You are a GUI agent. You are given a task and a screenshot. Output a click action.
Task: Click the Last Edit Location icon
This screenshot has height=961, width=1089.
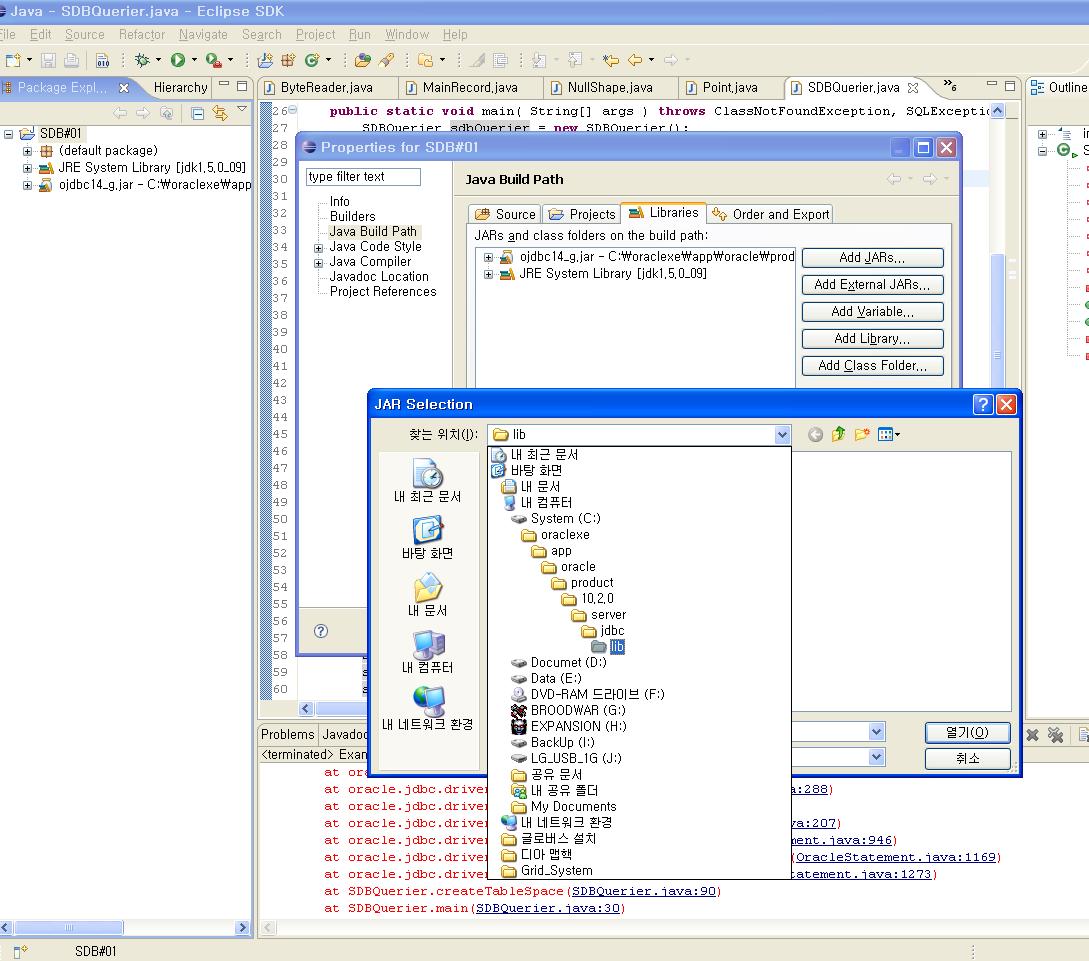pyautogui.click(x=610, y=60)
